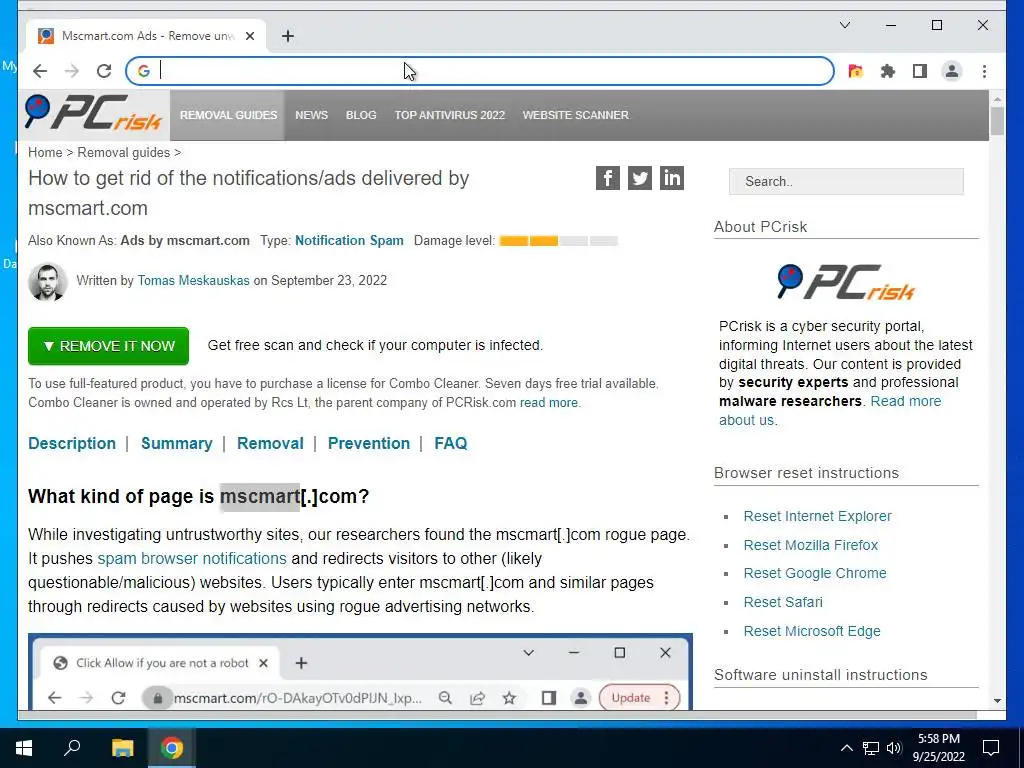Open the clock and date in taskbar
The width and height of the screenshot is (1024, 768).
click(x=938, y=748)
